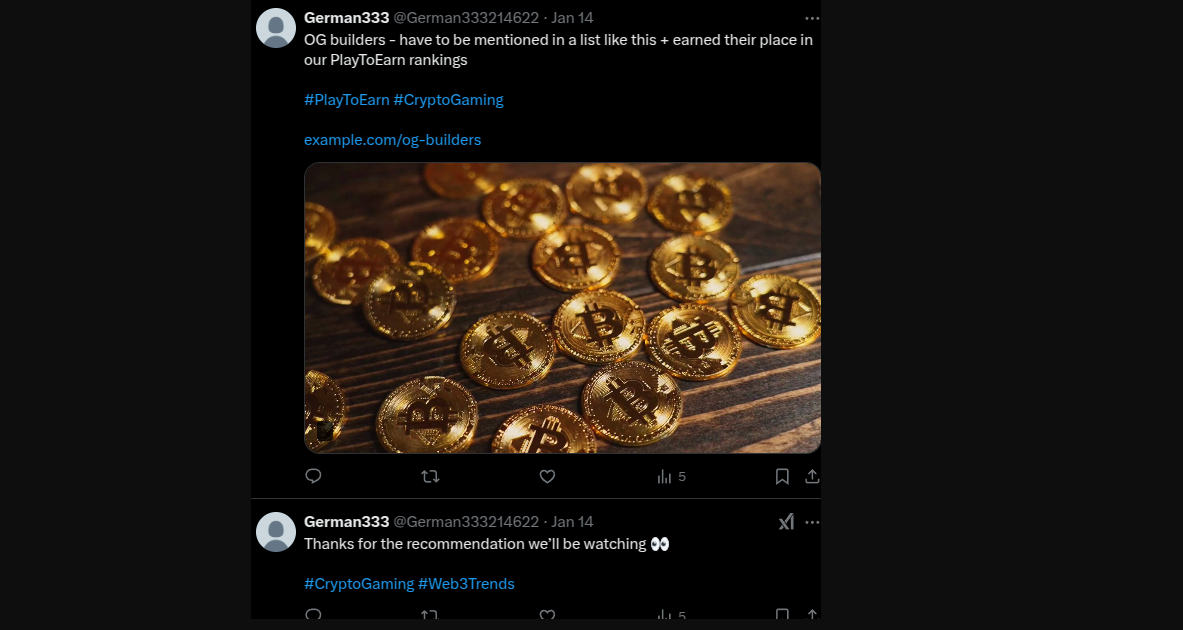Bookmark the OG builders tweet
The width and height of the screenshot is (1183, 630).
click(782, 477)
